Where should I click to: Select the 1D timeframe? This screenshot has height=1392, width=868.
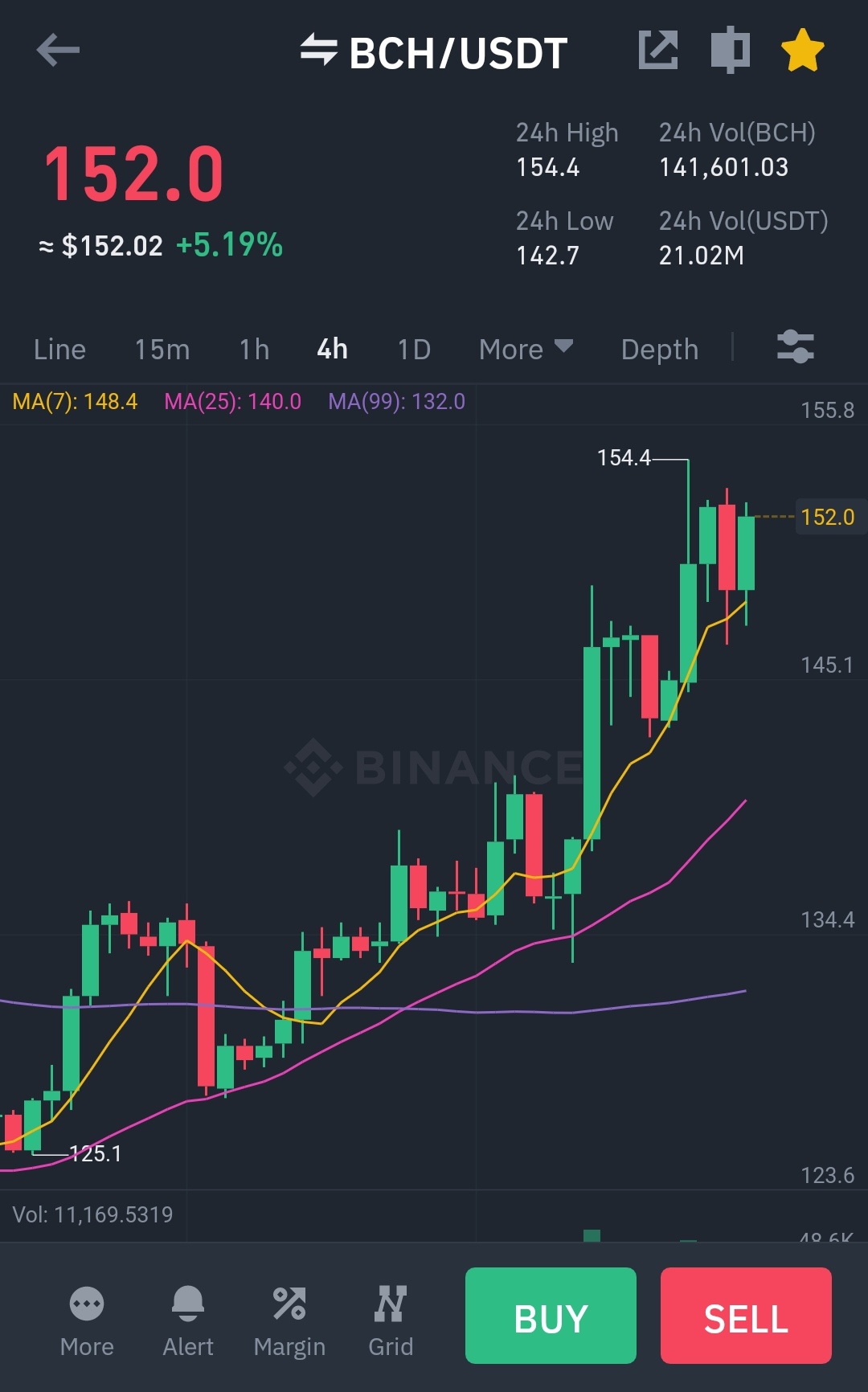click(x=414, y=349)
